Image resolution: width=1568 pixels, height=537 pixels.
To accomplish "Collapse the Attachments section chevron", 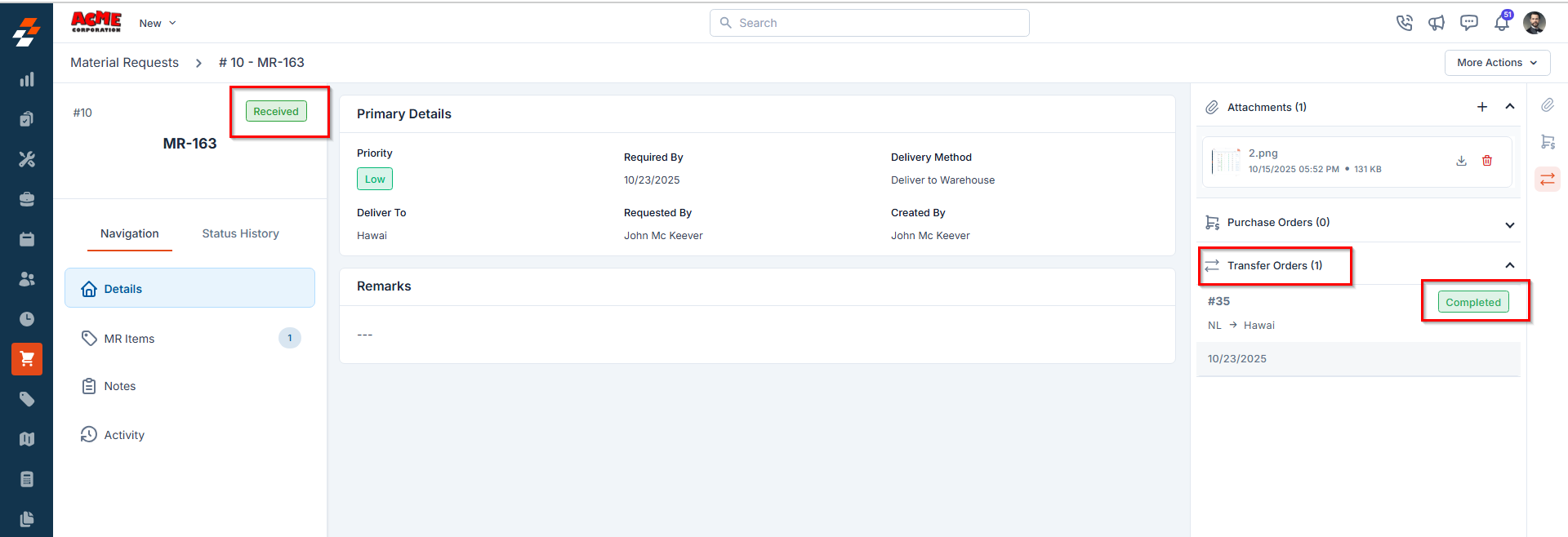I will [x=1510, y=107].
